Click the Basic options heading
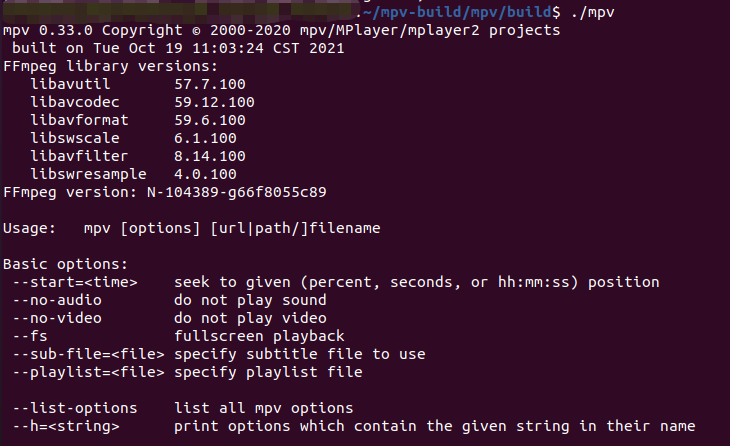The height and width of the screenshot is (446, 730). click(x=65, y=264)
